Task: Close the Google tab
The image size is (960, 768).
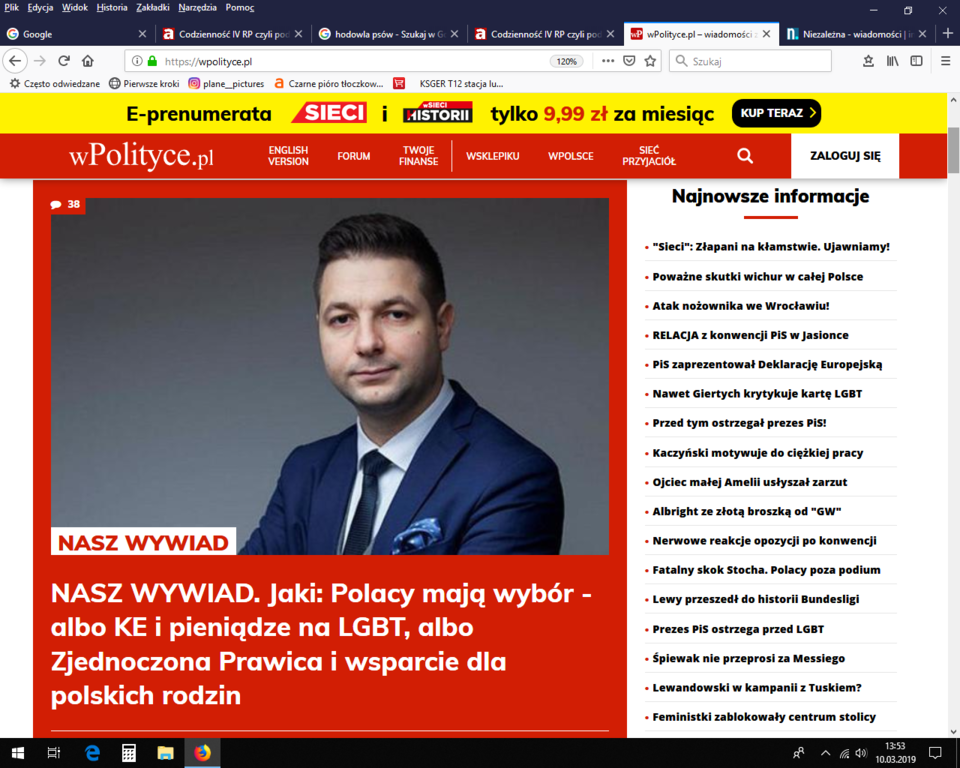Action: (142, 34)
